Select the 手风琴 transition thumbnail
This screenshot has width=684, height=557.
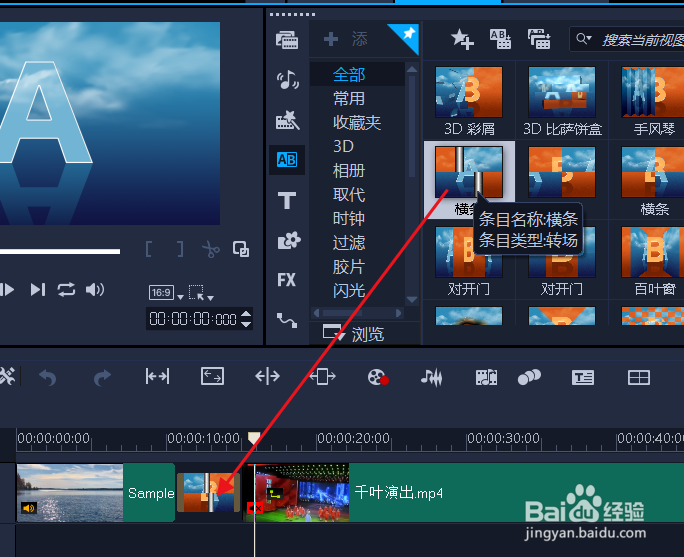[x=653, y=92]
